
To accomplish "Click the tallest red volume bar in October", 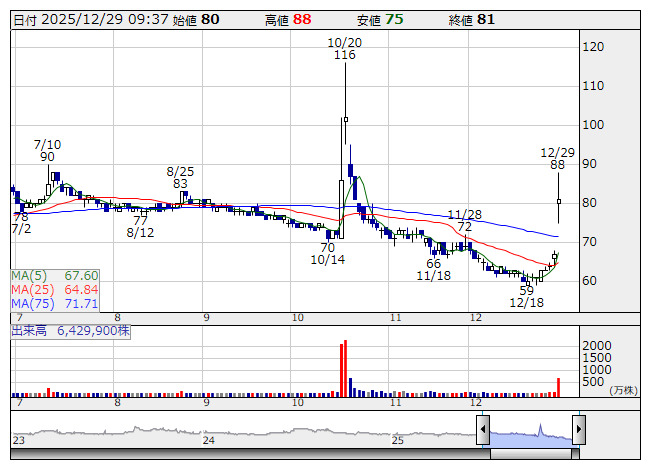I will click(346, 368).
